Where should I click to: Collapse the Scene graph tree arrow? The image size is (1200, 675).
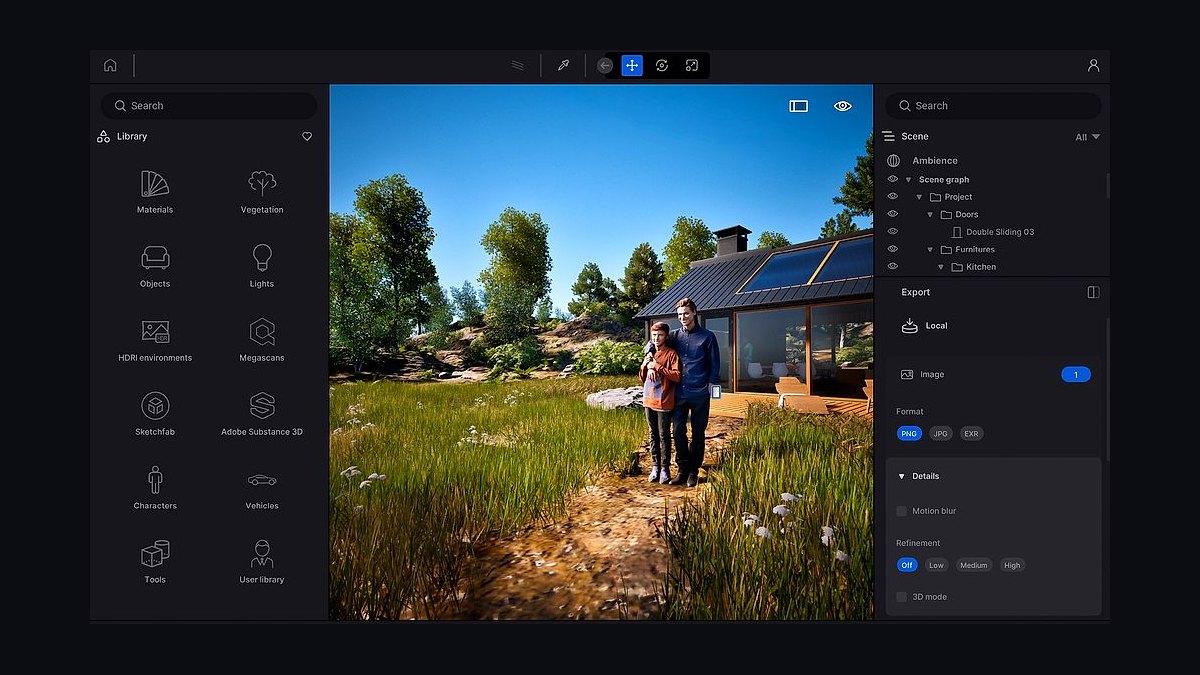pyautogui.click(x=908, y=180)
